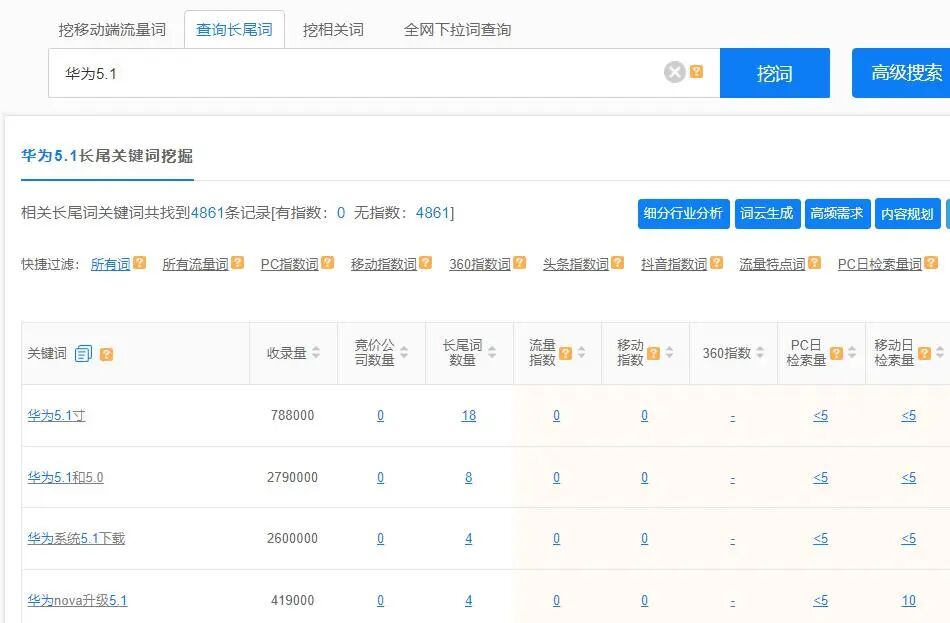This screenshot has height=623, width=950.
Task: Sort table by 移动指数 column arrows
Action: point(669,353)
